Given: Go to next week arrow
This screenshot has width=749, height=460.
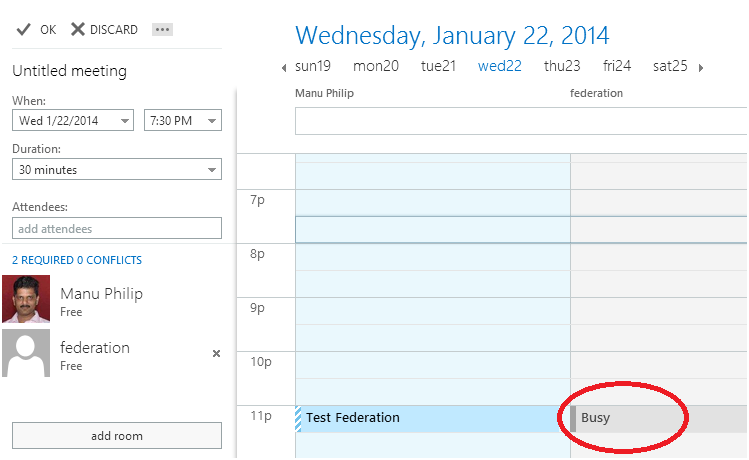Looking at the screenshot, I should point(701,68).
